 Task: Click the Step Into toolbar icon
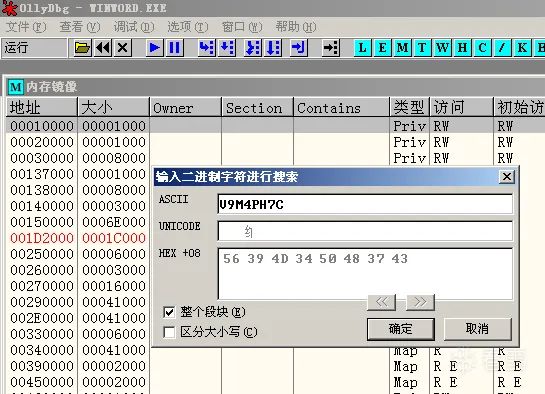(206, 48)
